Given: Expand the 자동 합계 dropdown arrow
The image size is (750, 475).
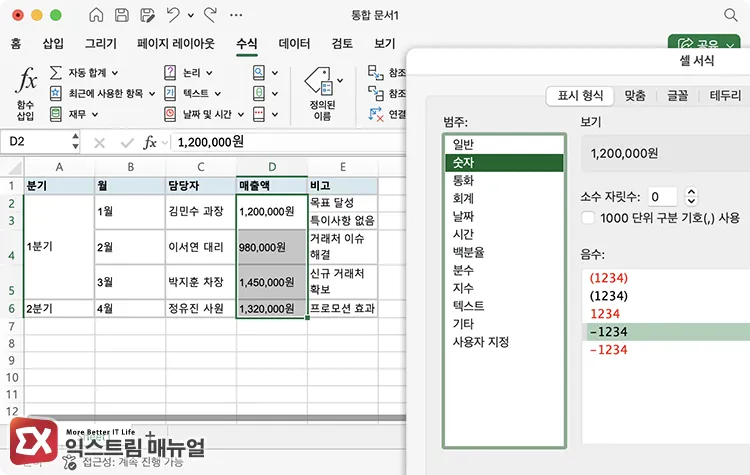Looking at the screenshot, I should pyautogui.click(x=115, y=73).
